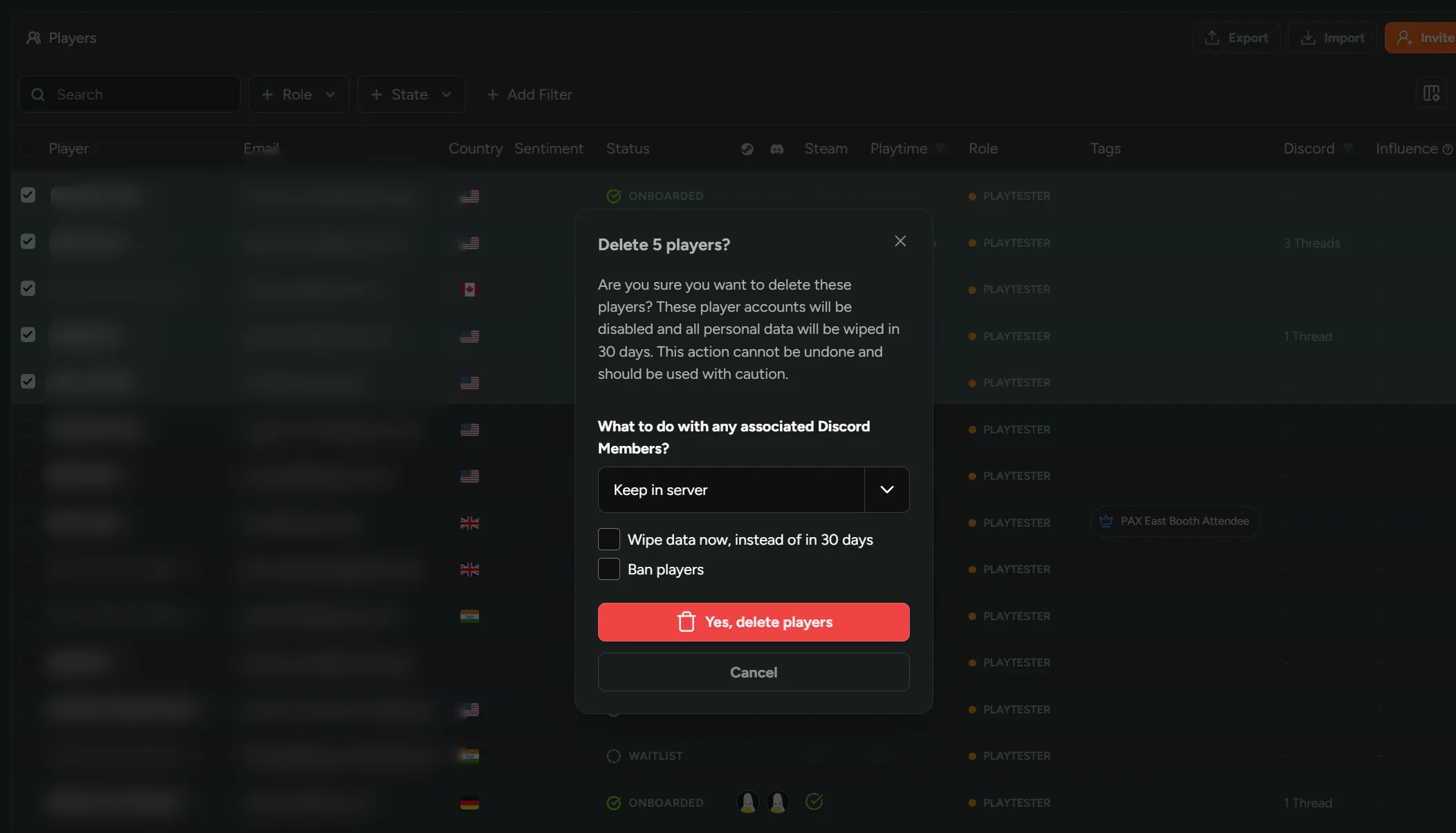This screenshot has height=833, width=1456.
Task: Click the Steam logo column header icon
Action: [x=747, y=149]
